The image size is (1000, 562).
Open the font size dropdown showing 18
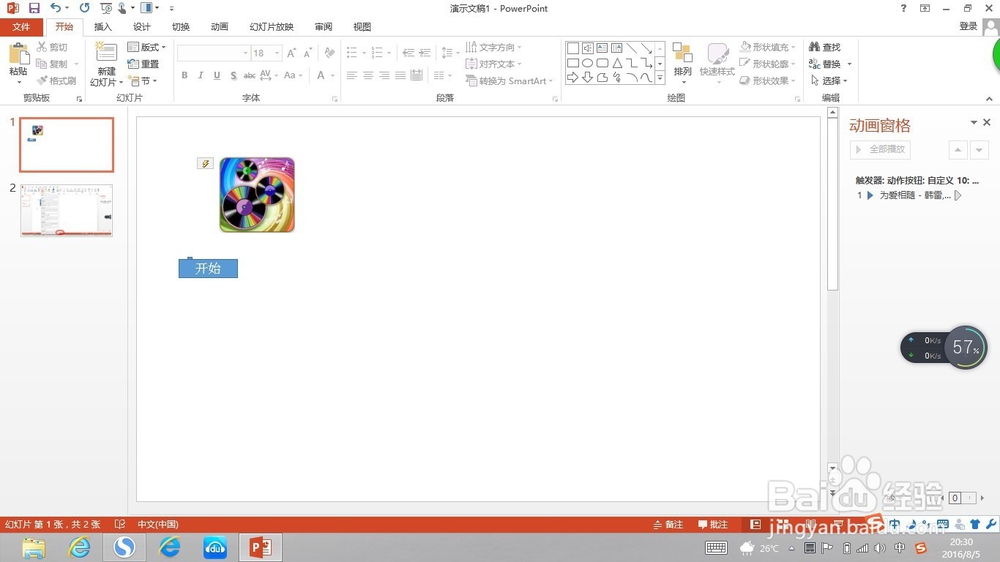click(x=277, y=53)
